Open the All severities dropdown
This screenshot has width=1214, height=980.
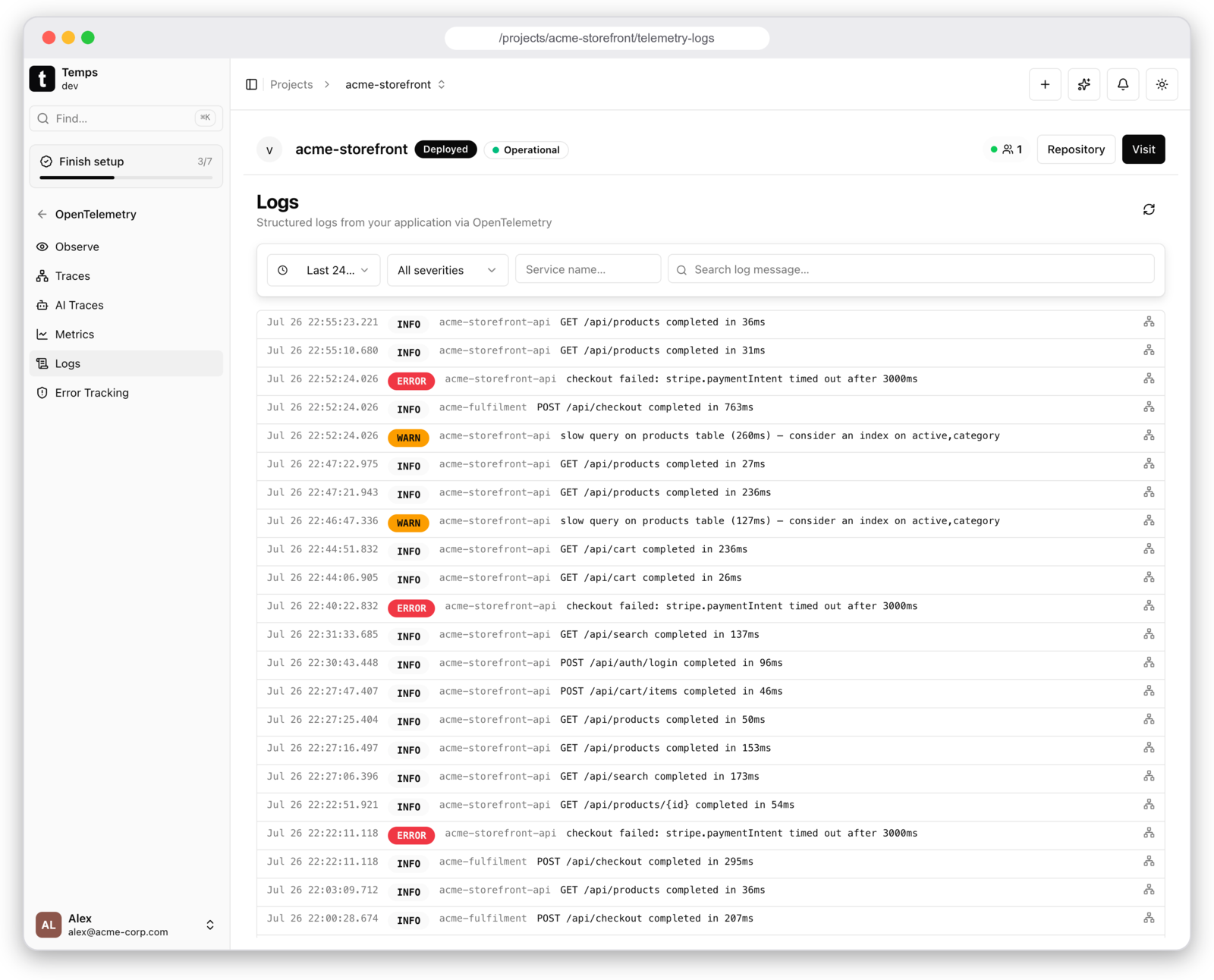[448, 270]
